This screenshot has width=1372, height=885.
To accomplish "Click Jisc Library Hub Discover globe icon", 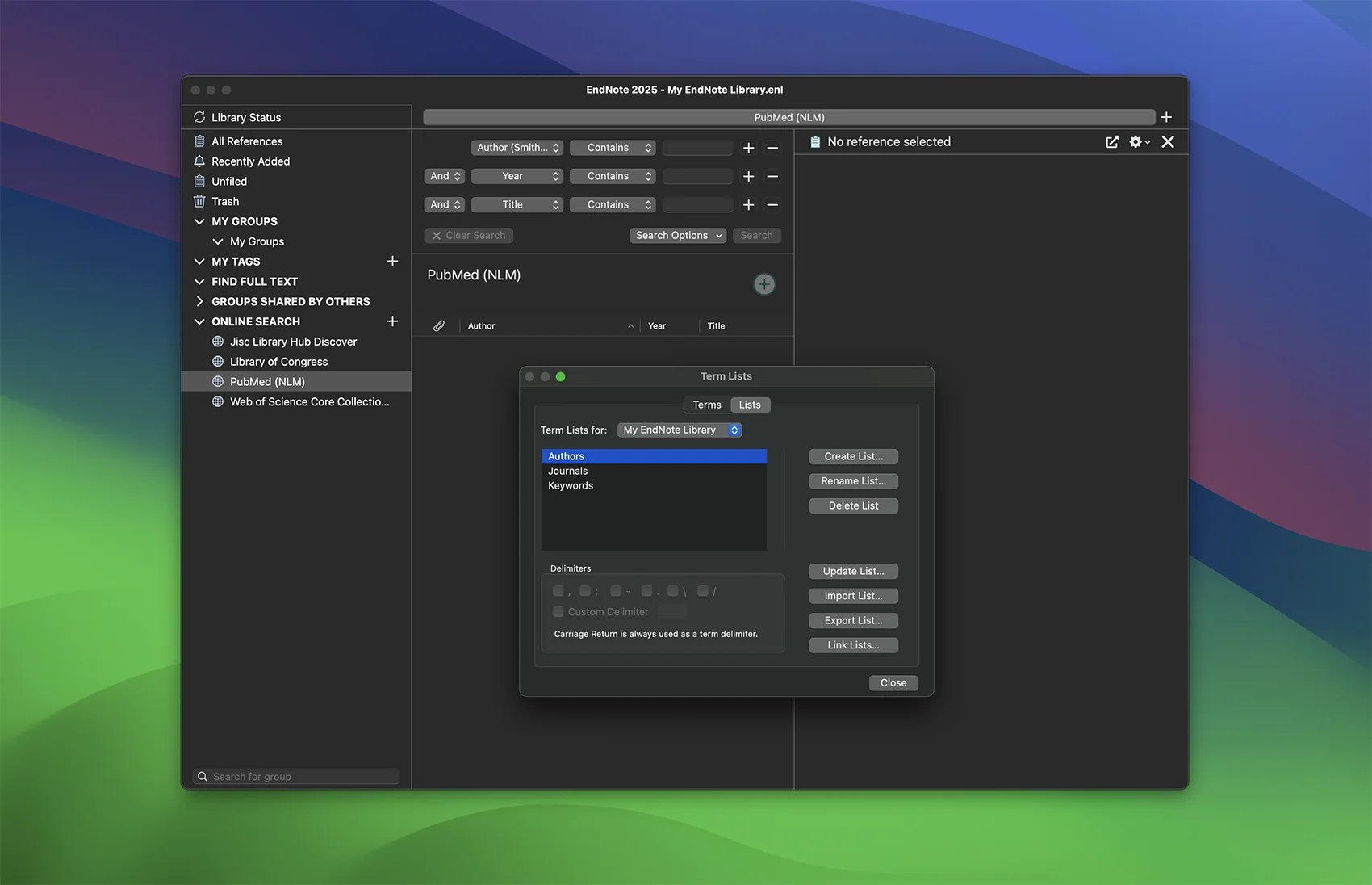I will click(218, 342).
